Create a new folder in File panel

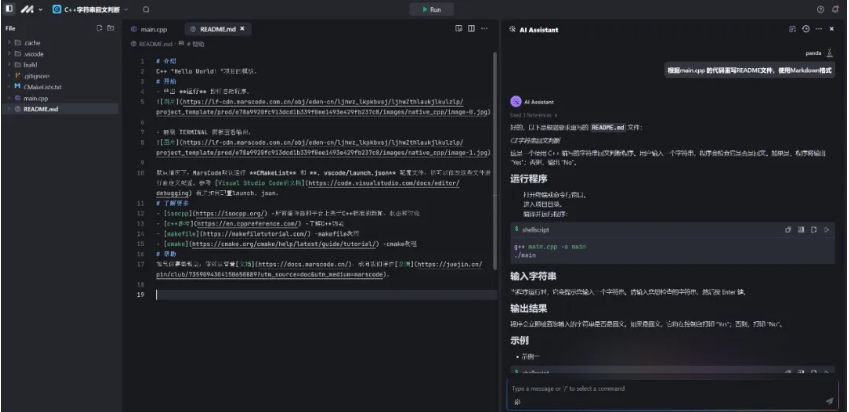pyautogui.click(x=110, y=28)
